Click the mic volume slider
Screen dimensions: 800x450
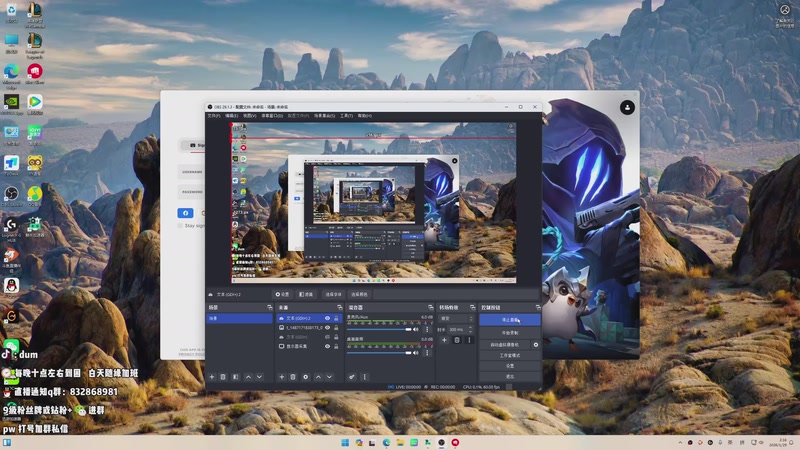coord(378,327)
